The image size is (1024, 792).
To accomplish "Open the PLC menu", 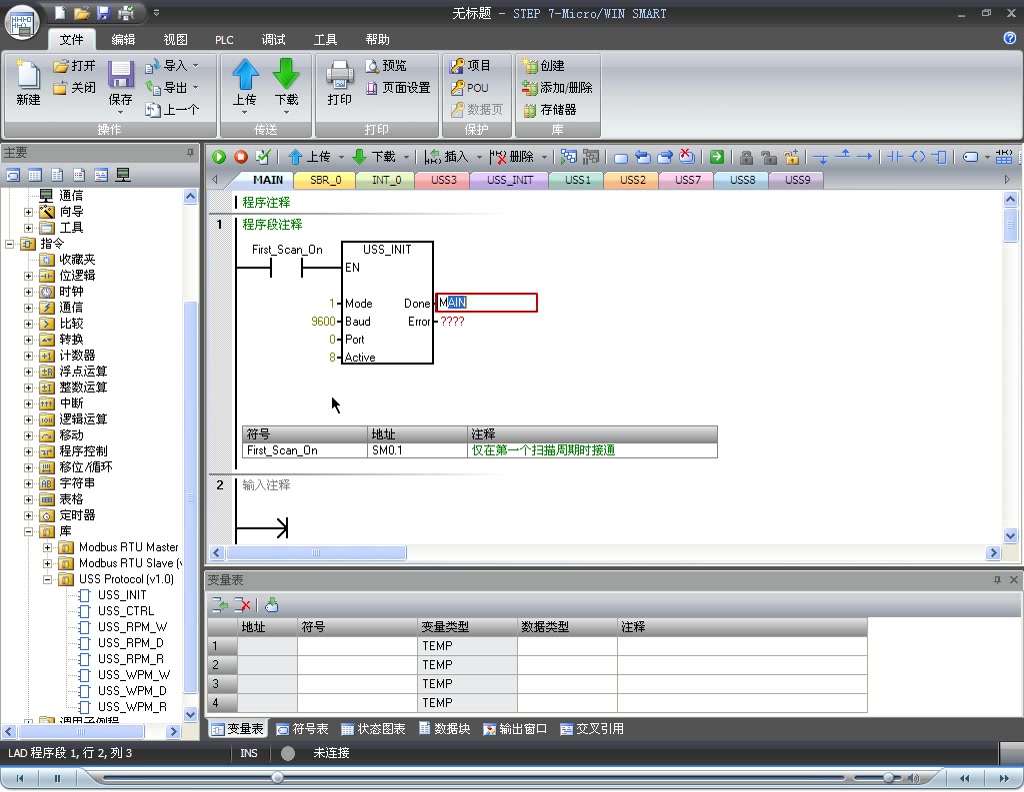I will coord(223,40).
